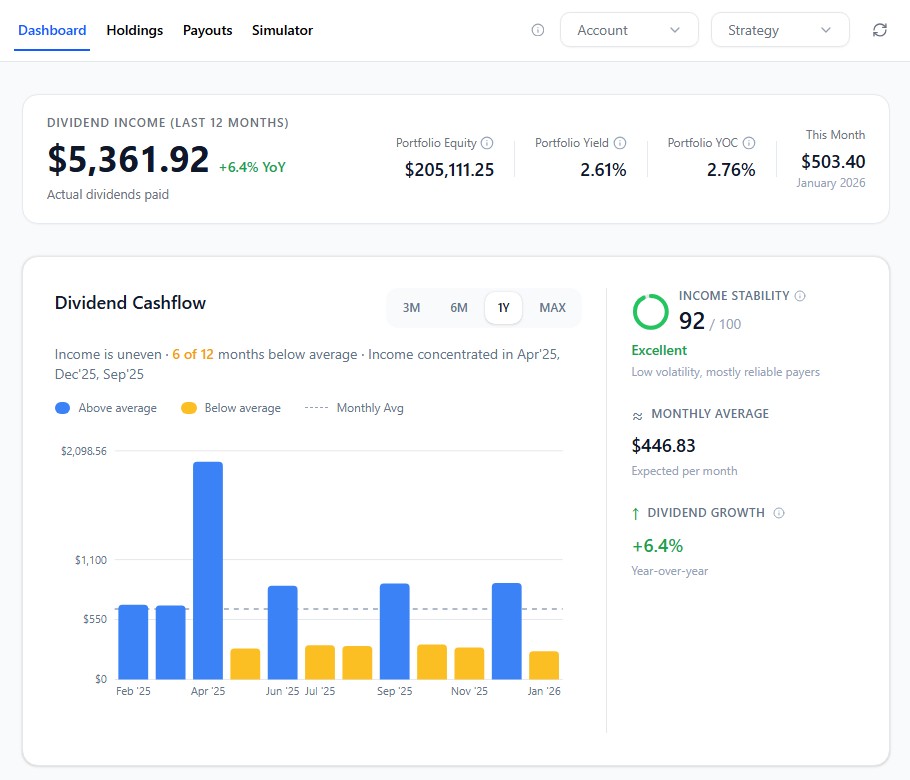Click the Portfolio Yield info icon
This screenshot has width=910, height=780.
click(x=620, y=143)
